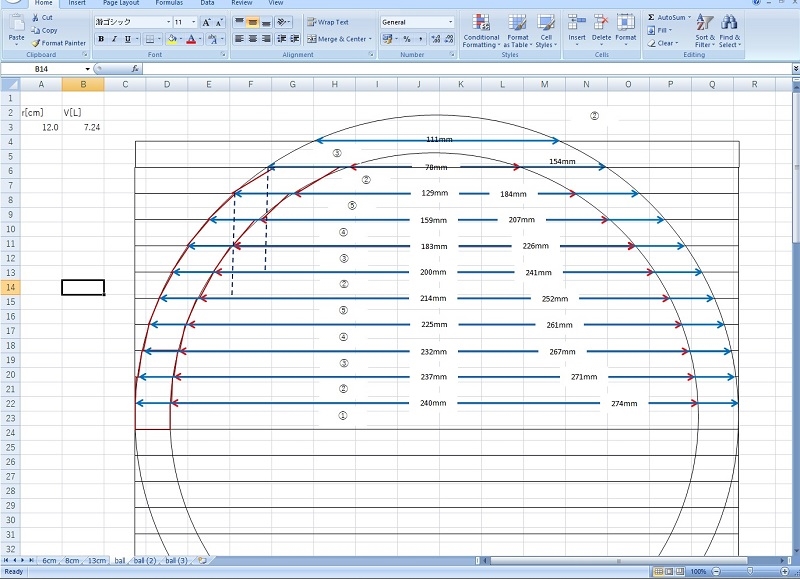Toggle italic formatting
Image resolution: width=800 pixels, height=579 pixels.
pyautogui.click(x=114, y=39)
